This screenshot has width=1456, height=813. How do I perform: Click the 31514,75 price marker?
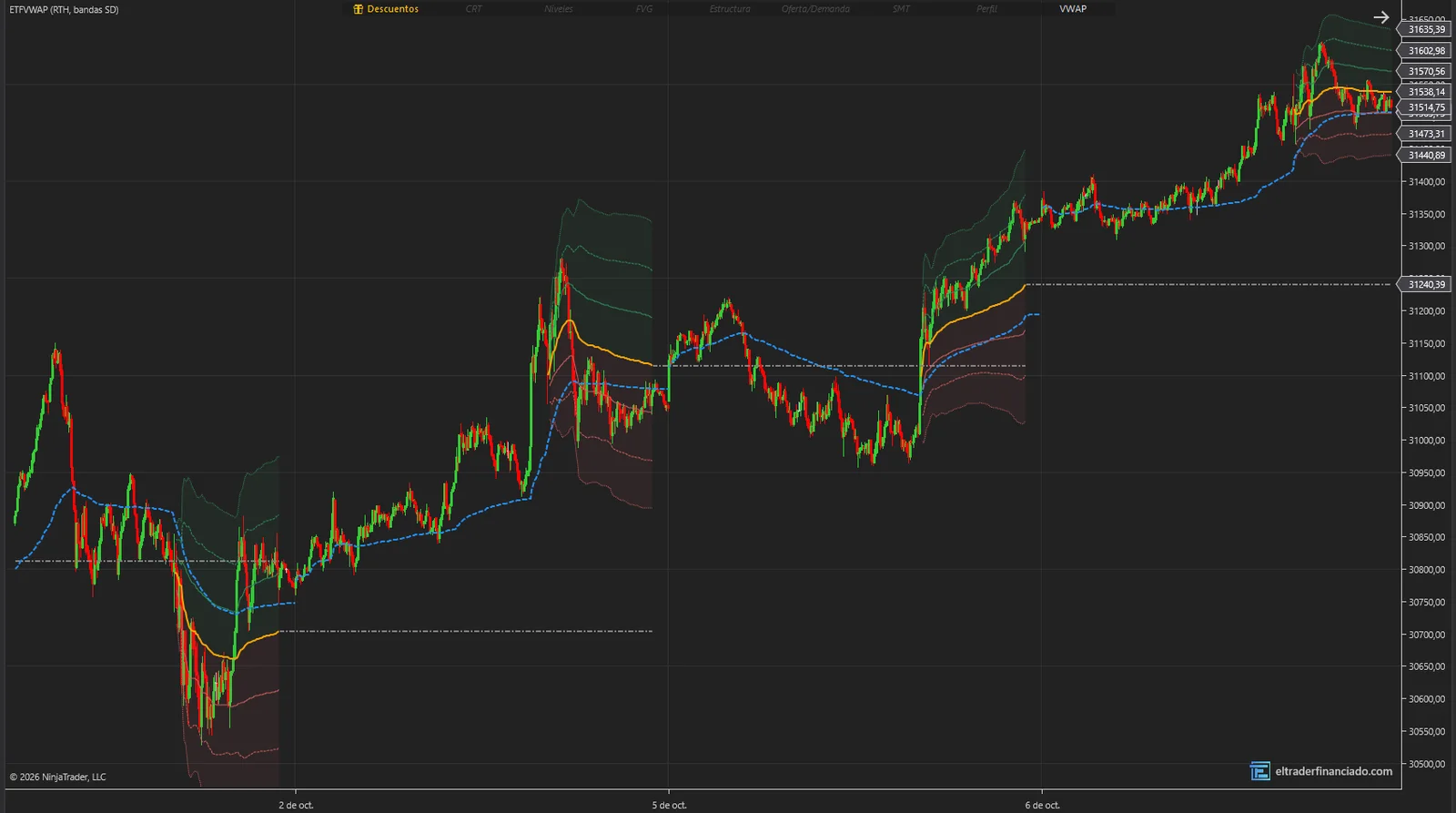point(1424,107)
